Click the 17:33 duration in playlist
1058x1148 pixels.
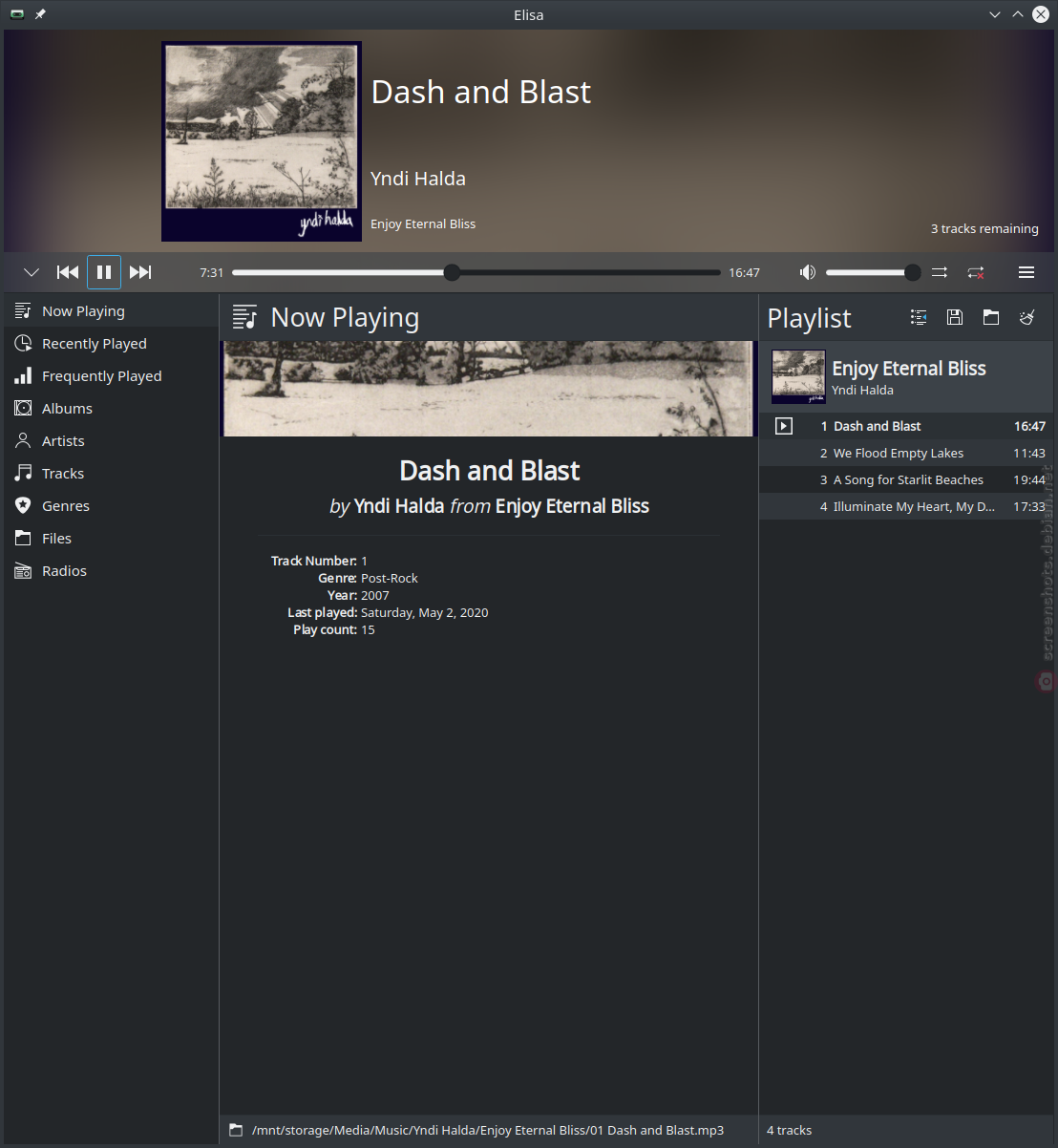(x=1029, y=507)
